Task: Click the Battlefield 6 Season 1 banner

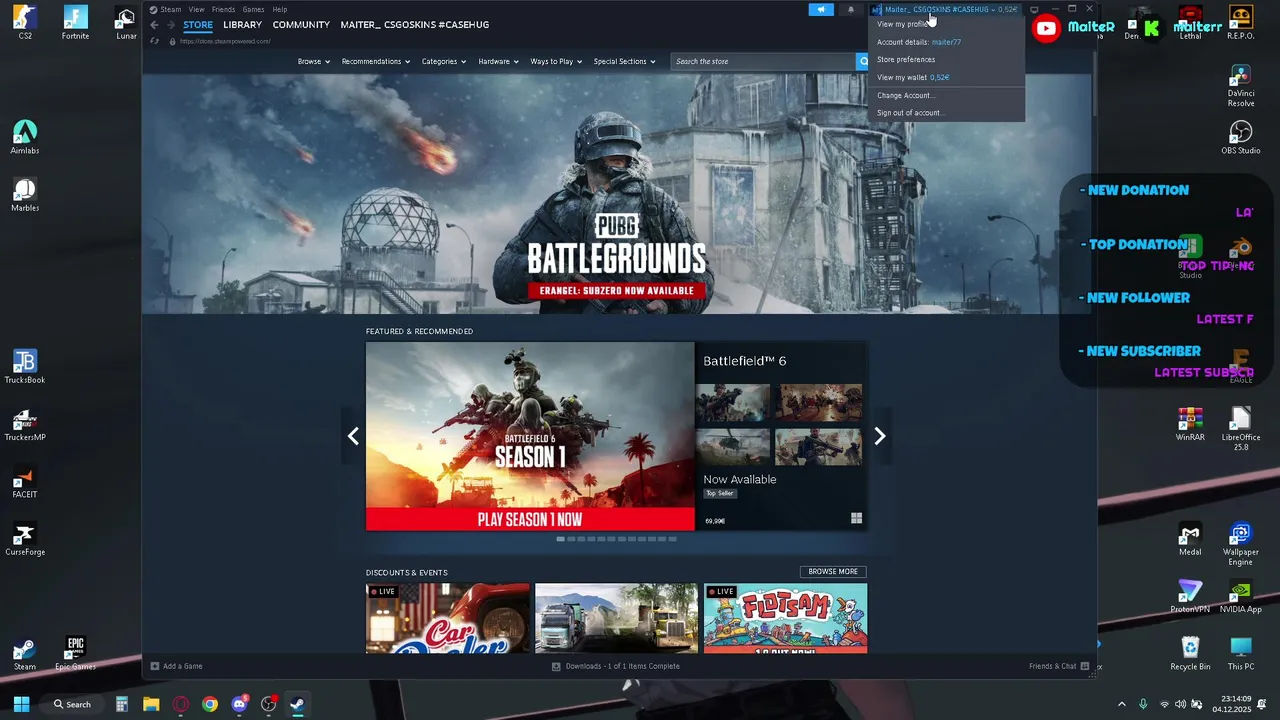Action: point(530,436)
